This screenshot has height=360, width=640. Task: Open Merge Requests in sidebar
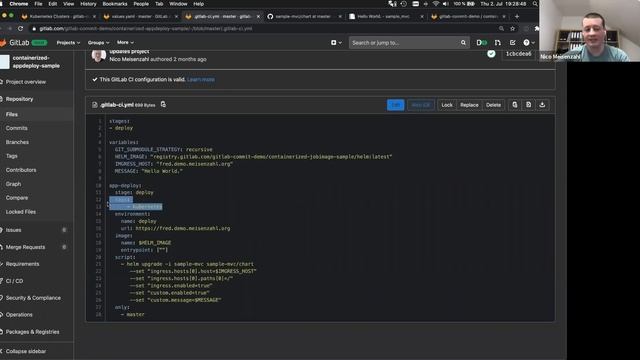pyautogui.click(x=25, y=247)
